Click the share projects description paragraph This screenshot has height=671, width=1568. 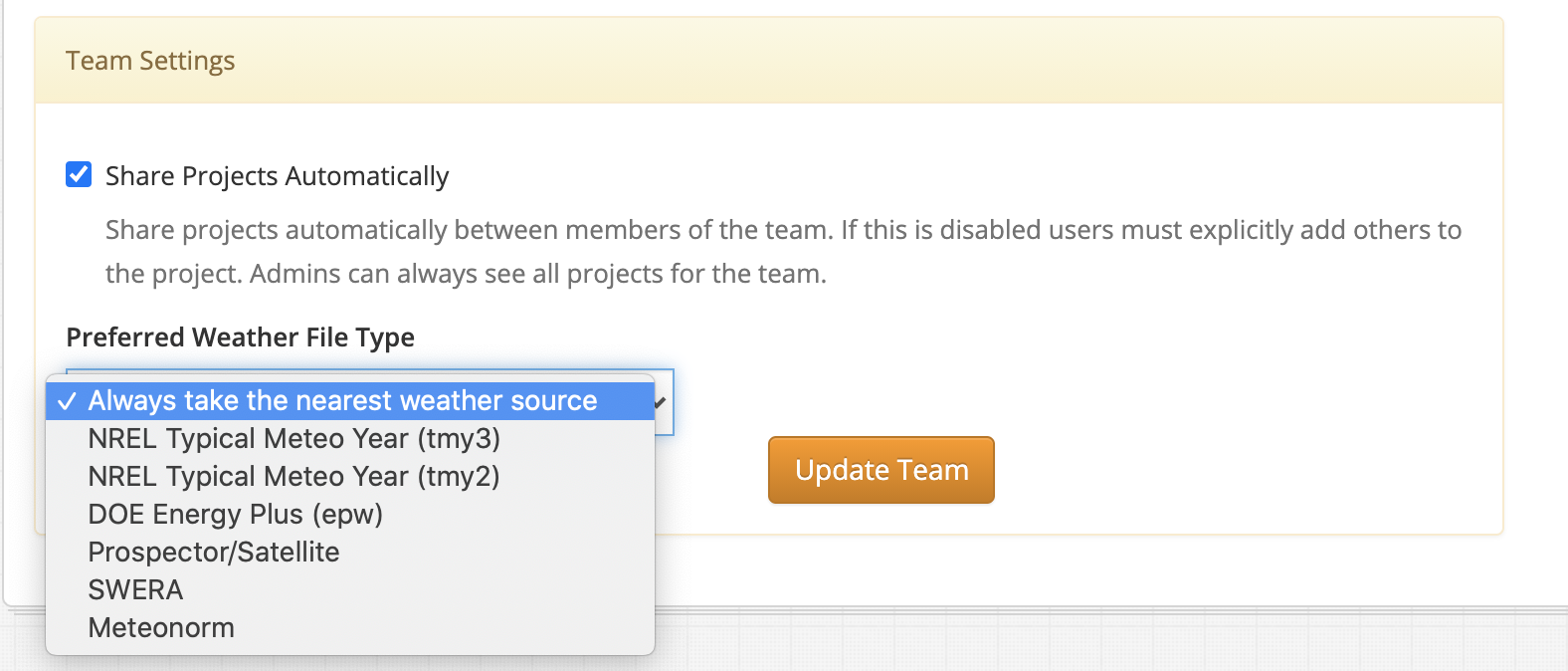[784, 252]
